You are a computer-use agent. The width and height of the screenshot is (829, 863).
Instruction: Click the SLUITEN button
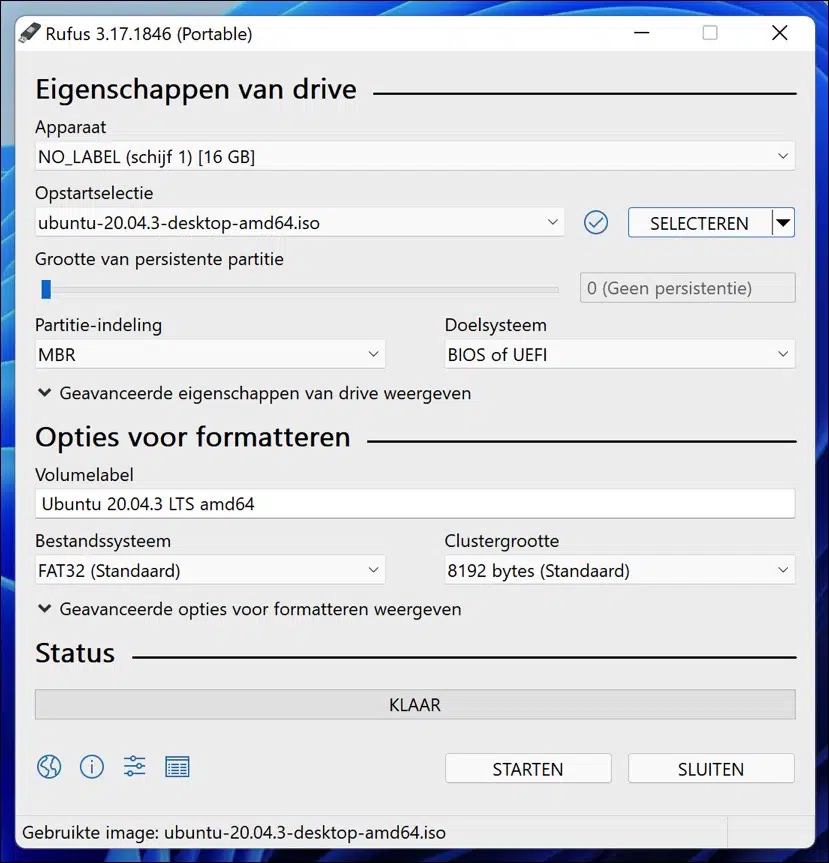click(711, 768)
